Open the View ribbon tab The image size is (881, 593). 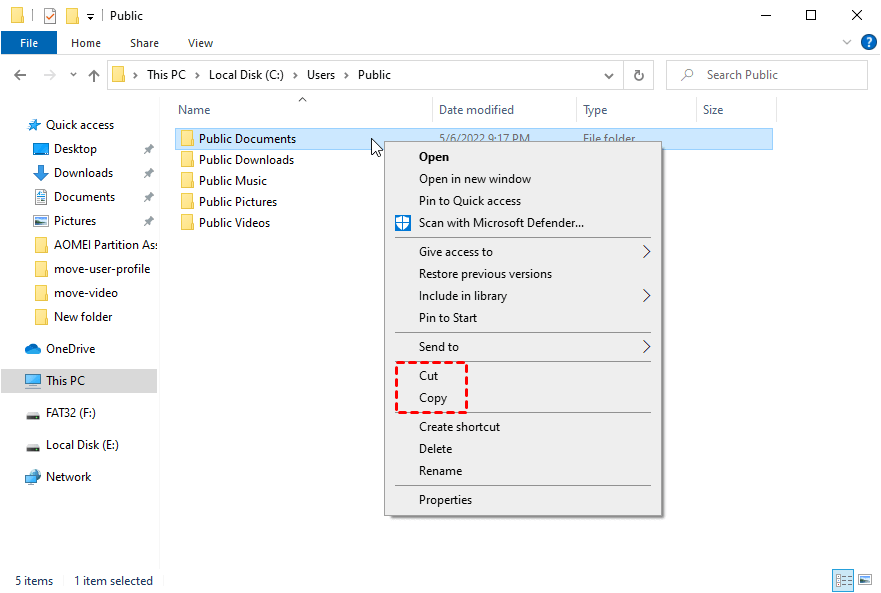pyautogui.click(x=200, y=43)
